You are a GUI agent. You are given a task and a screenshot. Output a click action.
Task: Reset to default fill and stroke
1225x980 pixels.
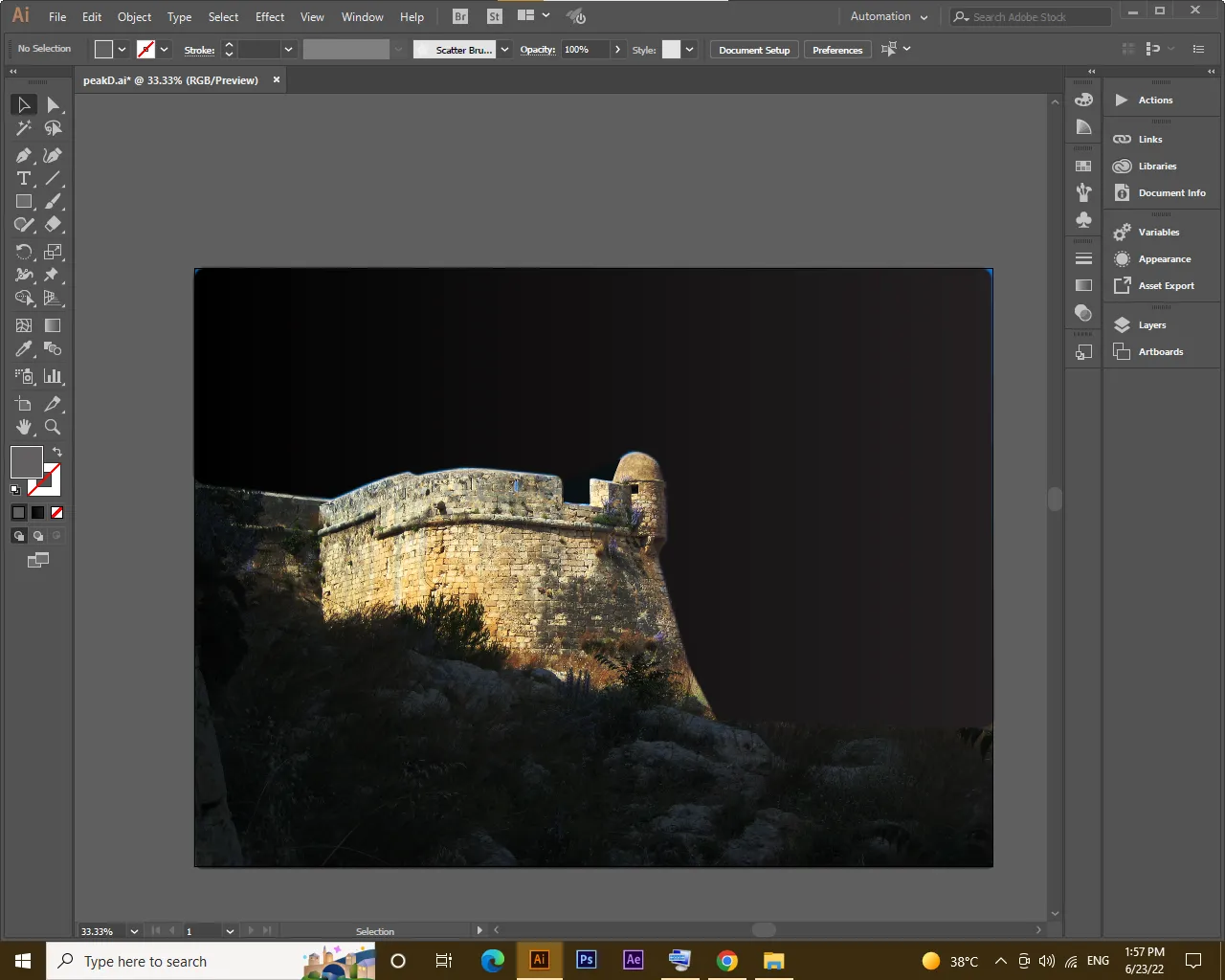15,490
